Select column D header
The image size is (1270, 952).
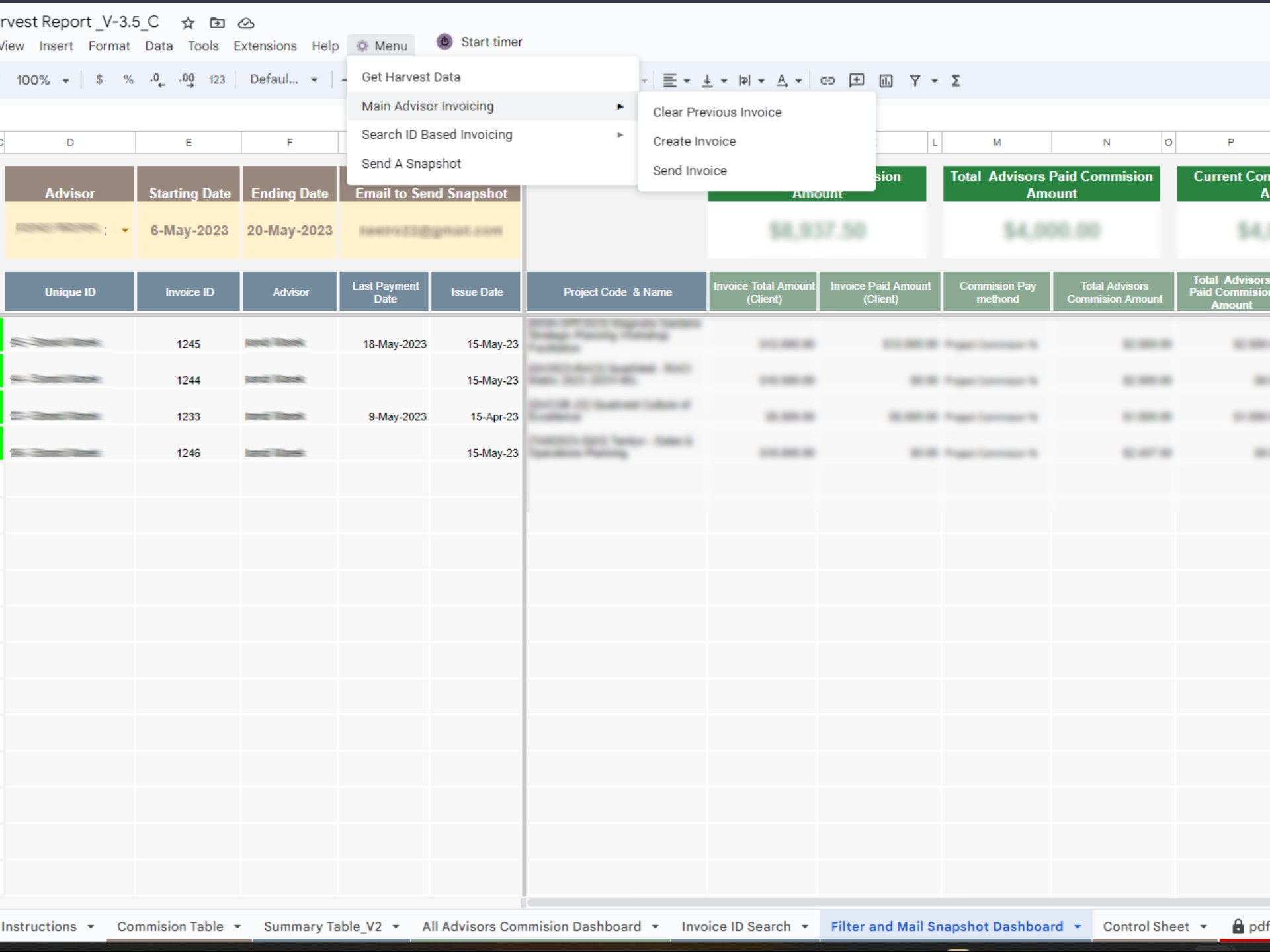pos(70,142)
